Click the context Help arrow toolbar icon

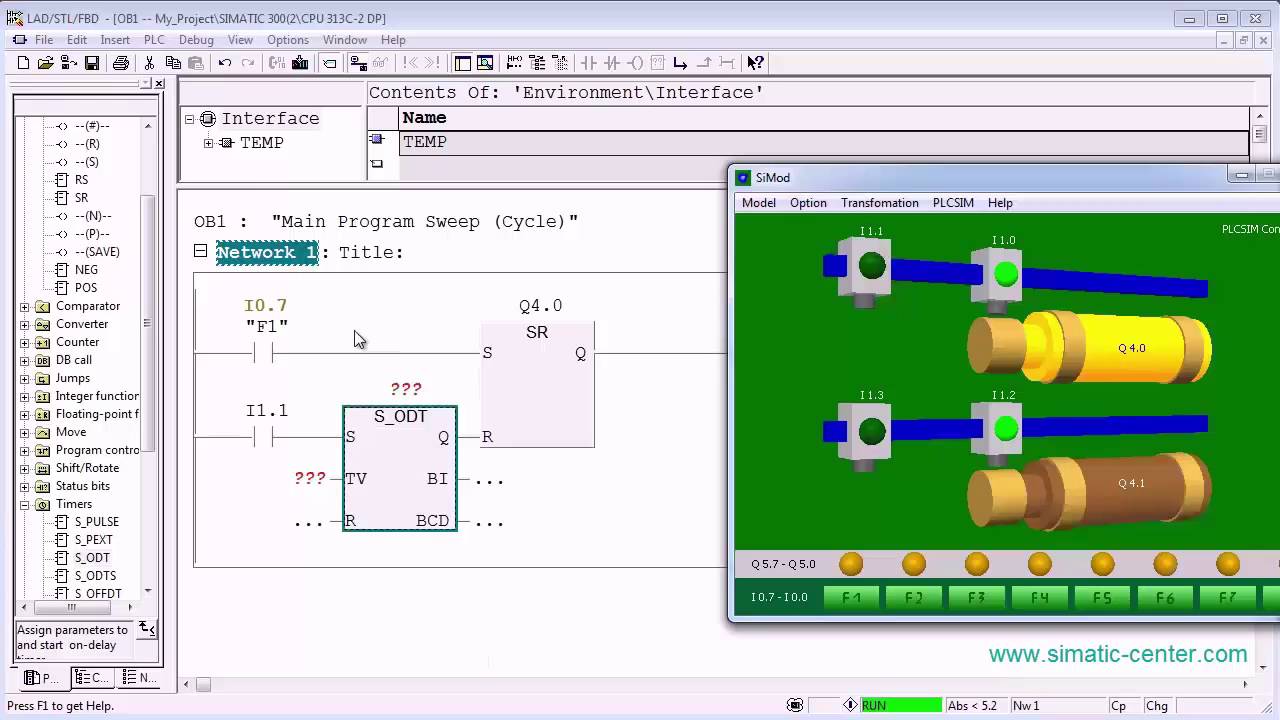[756, 63]
